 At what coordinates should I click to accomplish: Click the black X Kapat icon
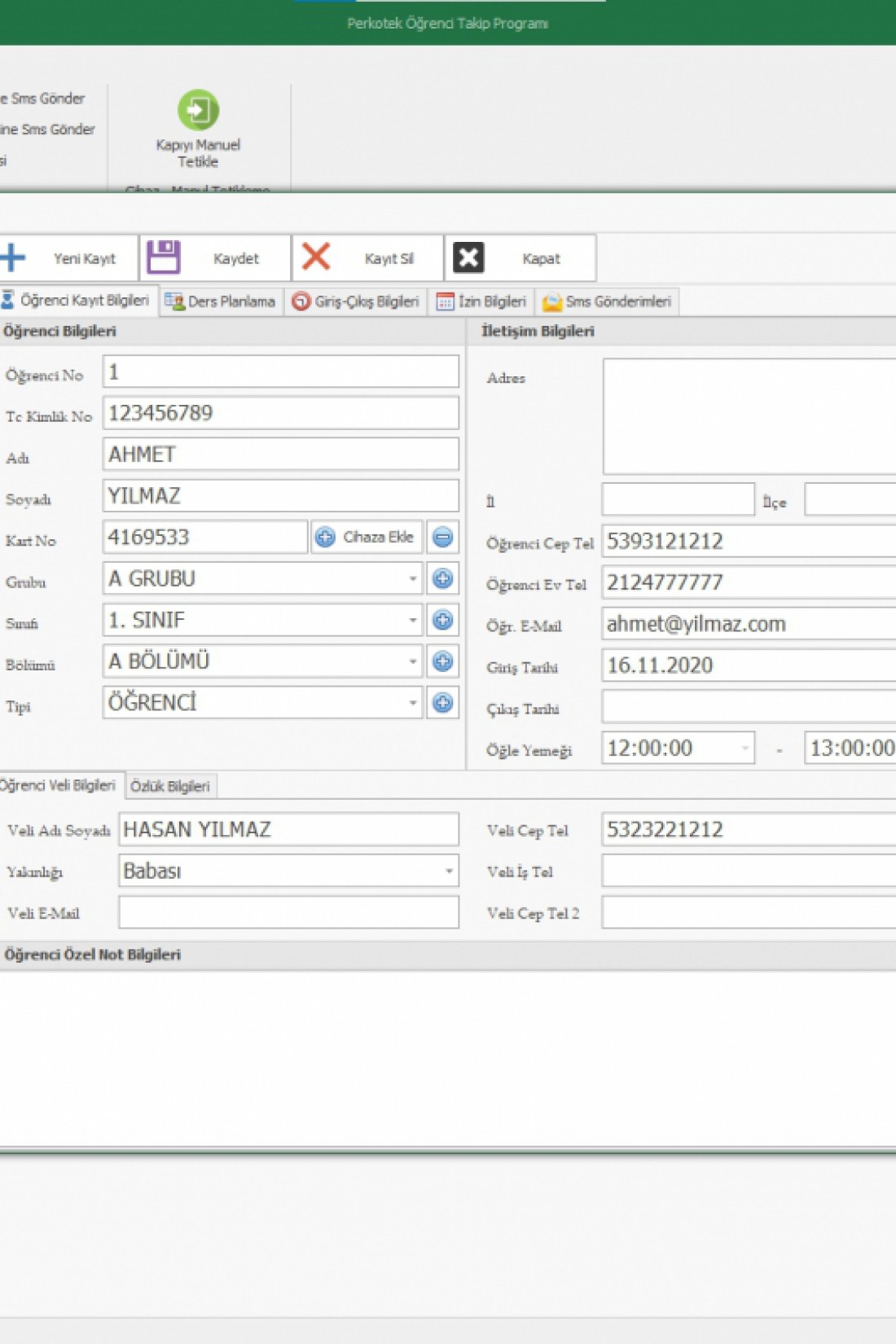468,257
